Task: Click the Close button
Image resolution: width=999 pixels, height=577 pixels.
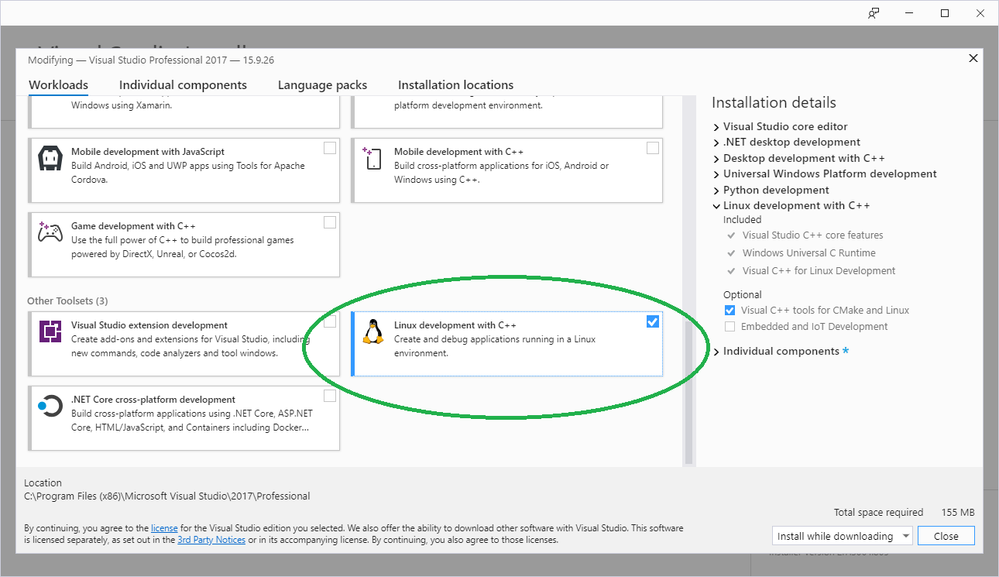Action: point(946,536)
